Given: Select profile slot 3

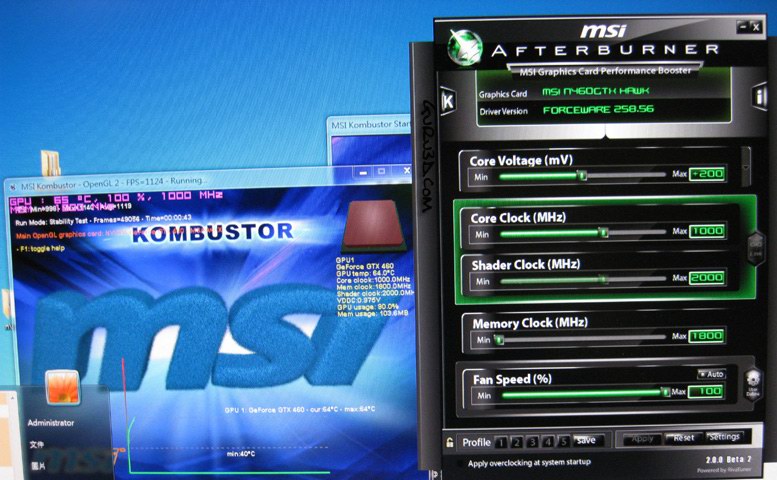Looking at the screenshot, I should (x=533, y=441).
